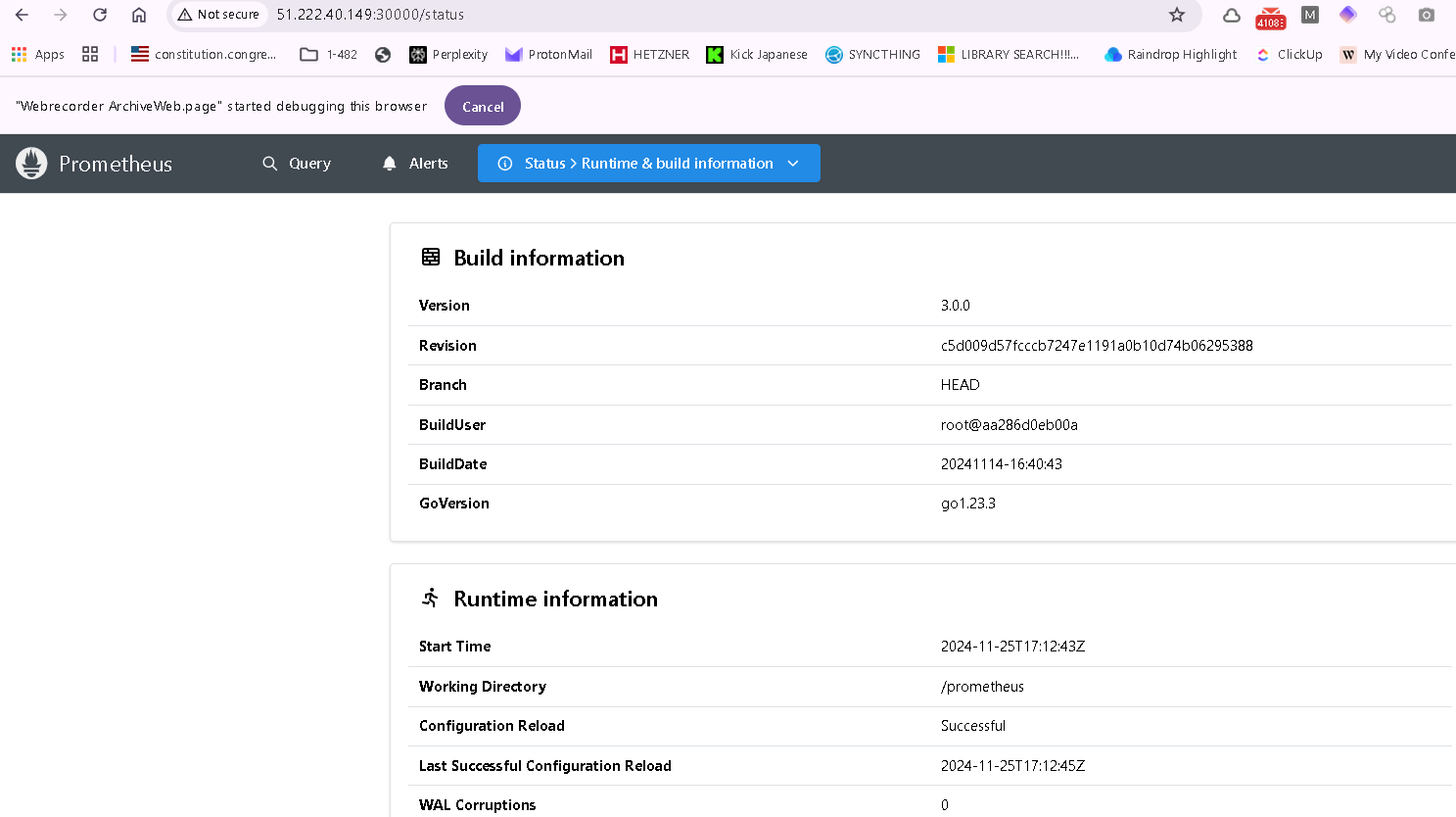
Task: Open the tab groups grid icon
Action: (90, 55)
